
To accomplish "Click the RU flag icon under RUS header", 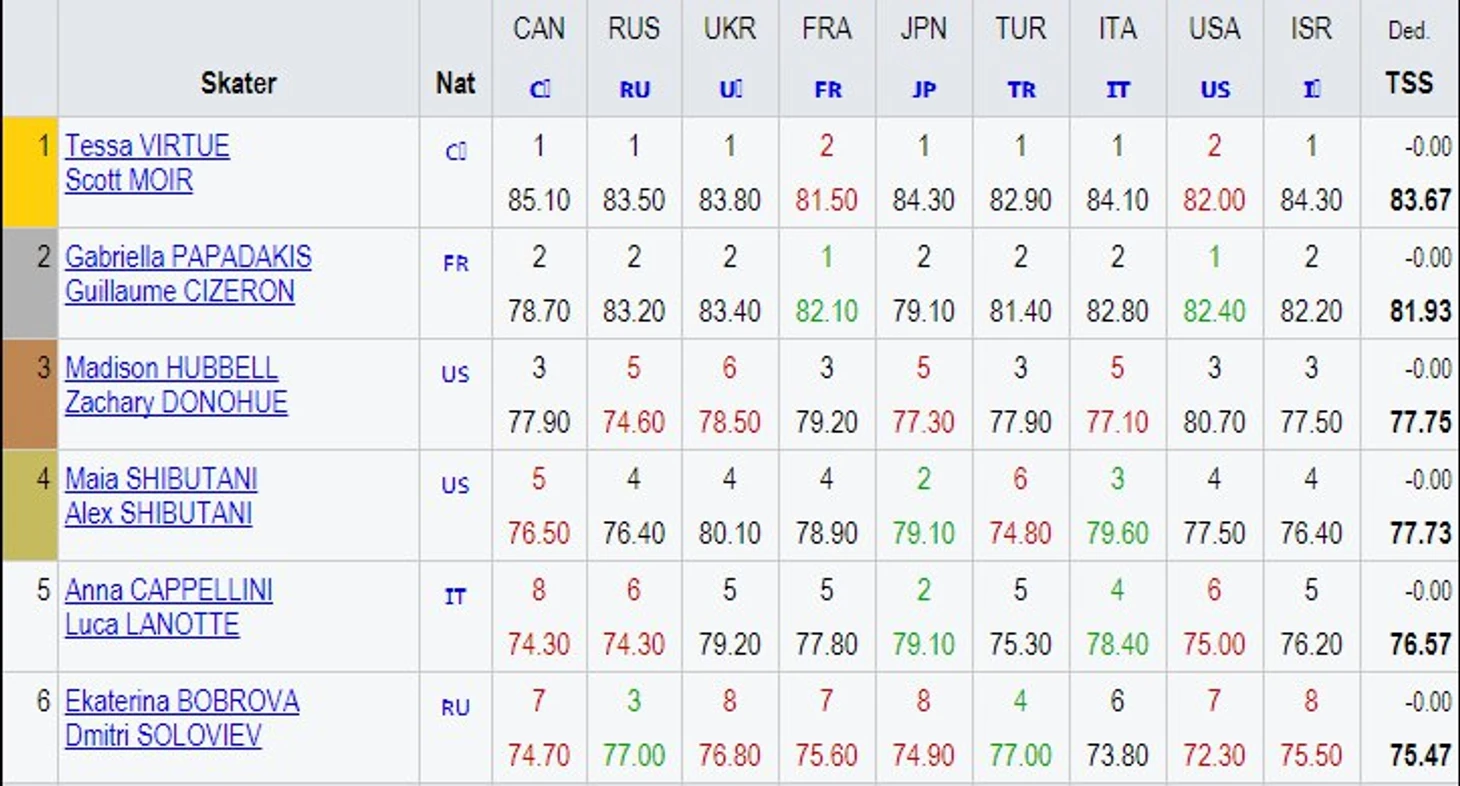I will pos(635,90).
